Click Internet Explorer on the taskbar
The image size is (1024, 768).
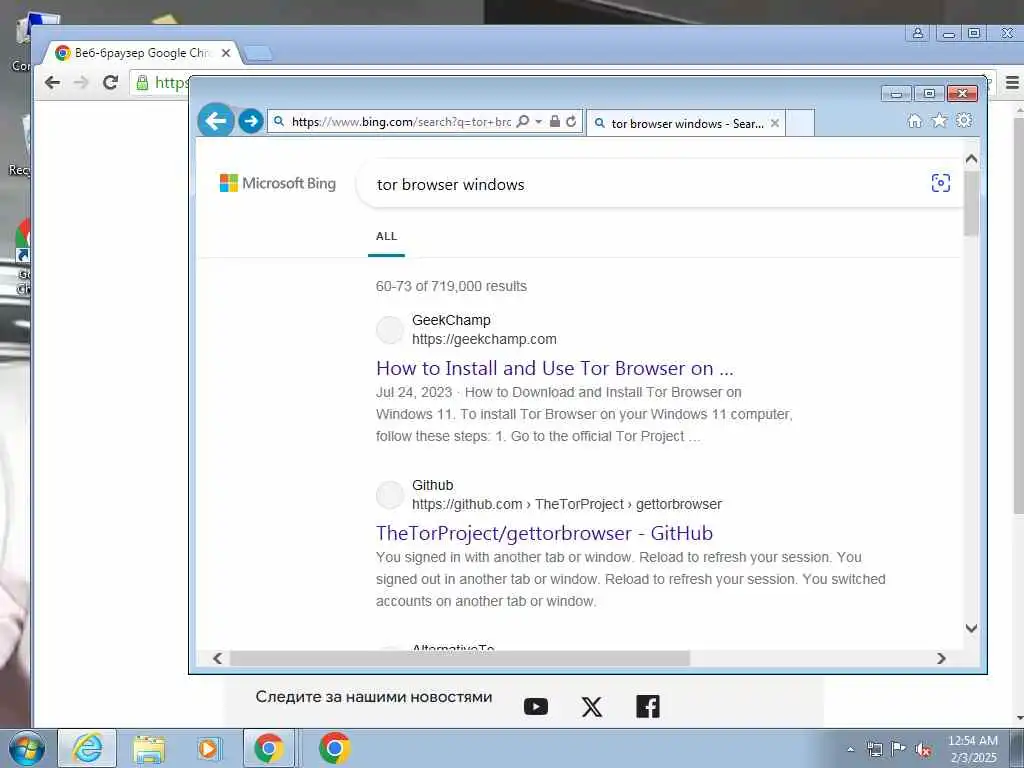click(x=88, y=748)
